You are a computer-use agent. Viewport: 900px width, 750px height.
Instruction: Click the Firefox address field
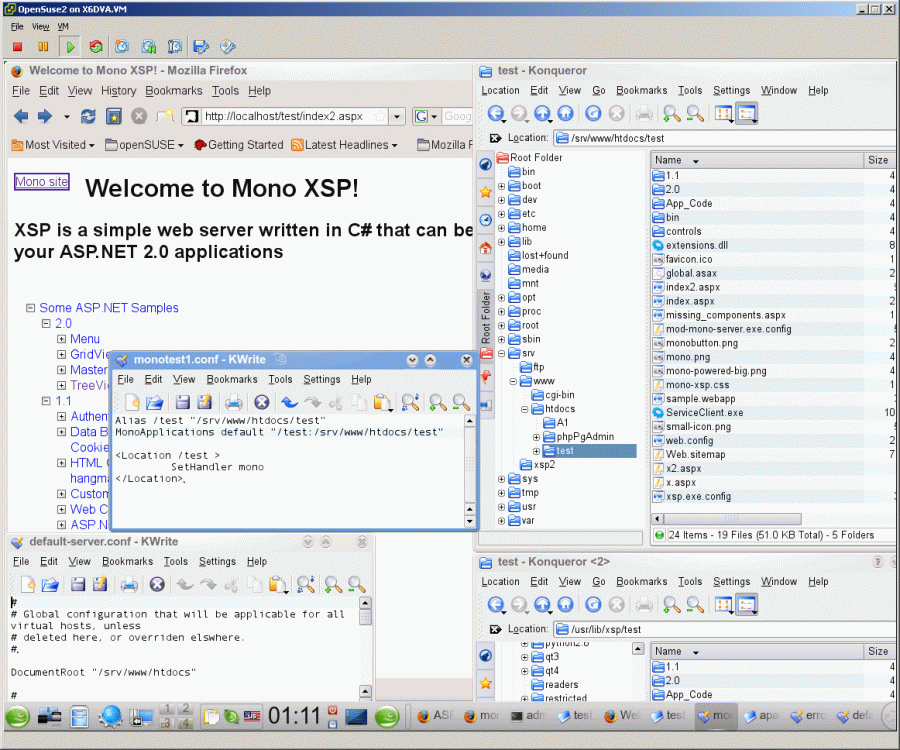(287, 116)
